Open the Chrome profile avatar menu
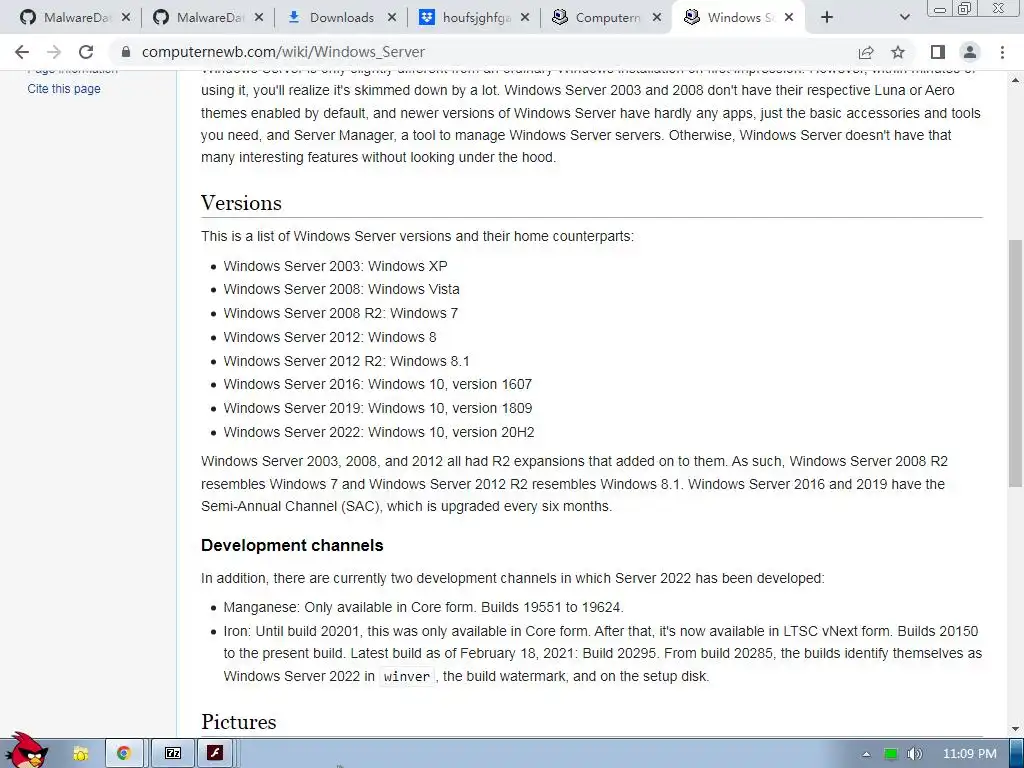1024x768 pixels. click(970, 52)
